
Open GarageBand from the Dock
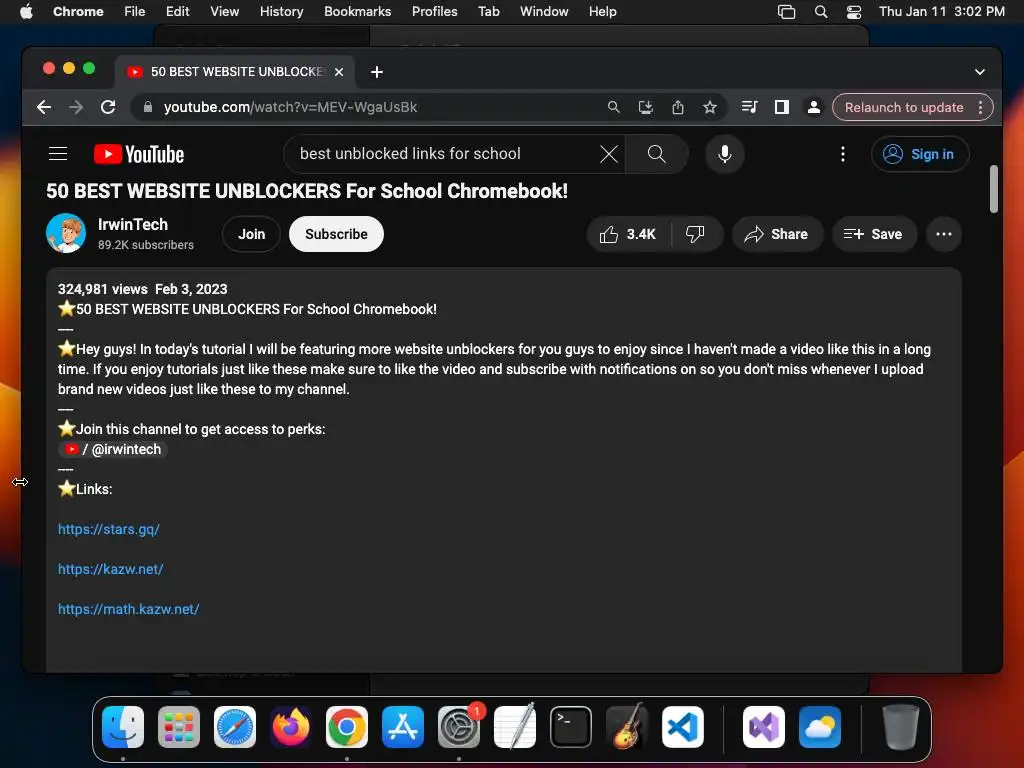coord(627,726)
